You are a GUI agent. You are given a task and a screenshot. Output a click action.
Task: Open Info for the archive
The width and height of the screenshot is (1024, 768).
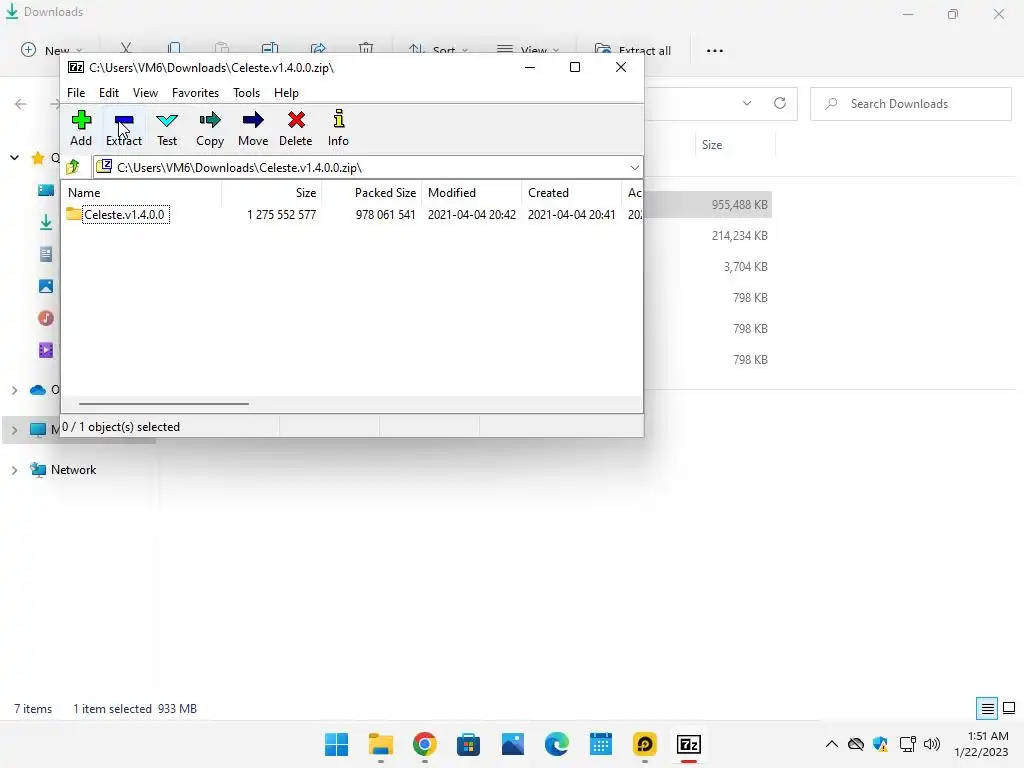tap(338, 128)
